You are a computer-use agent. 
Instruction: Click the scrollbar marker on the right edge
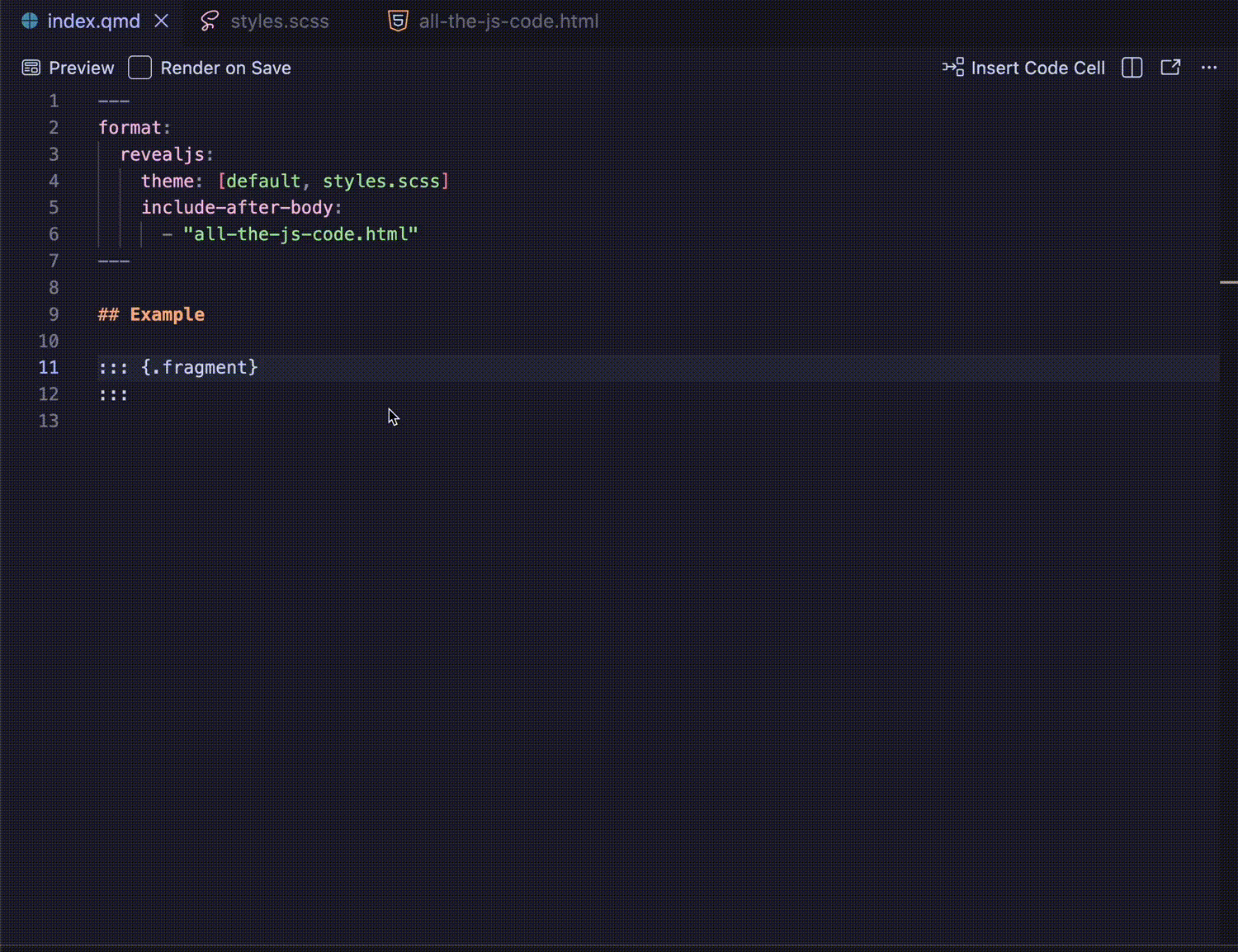tap(1228, 282)
